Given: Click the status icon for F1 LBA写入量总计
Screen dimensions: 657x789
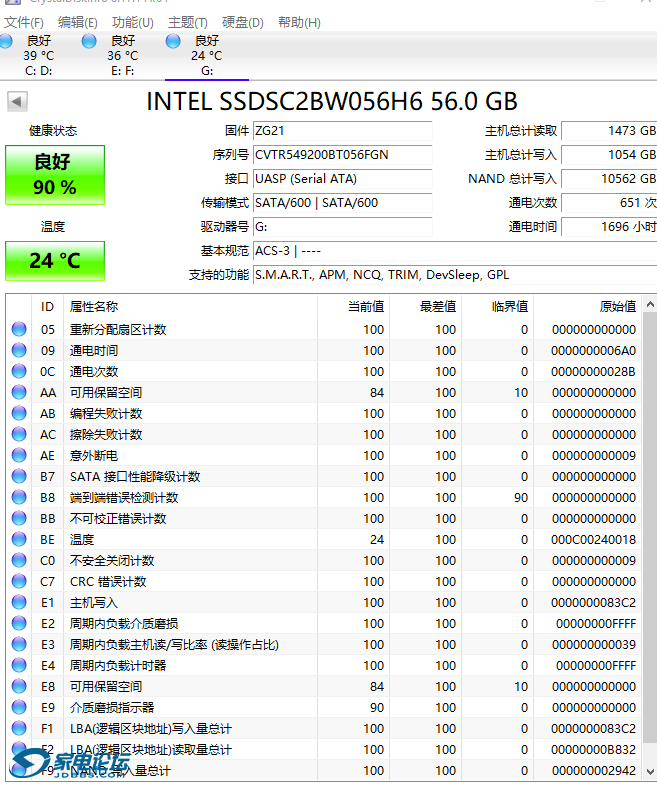Looking at the screenshot, I should click(x=19, y=728).
